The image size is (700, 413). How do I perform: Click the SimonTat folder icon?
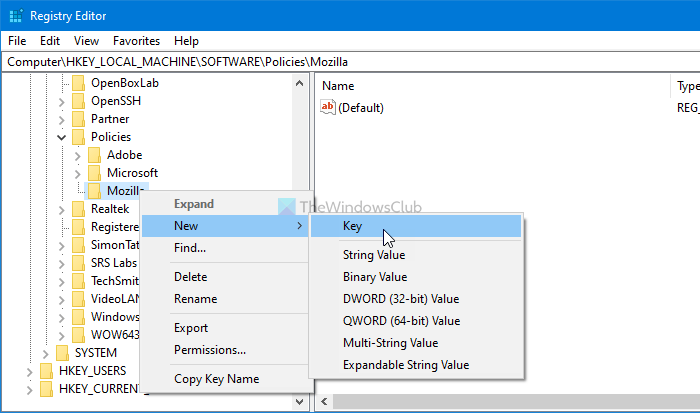coord(79,245)
